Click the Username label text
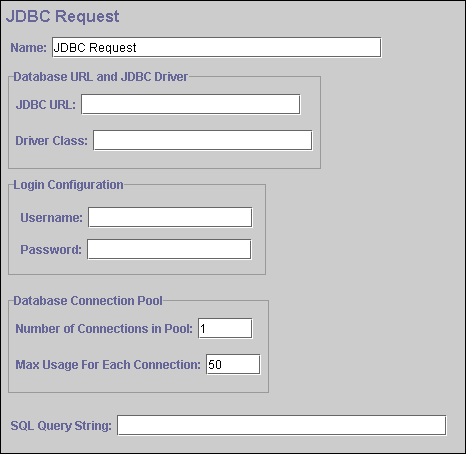 51,218
